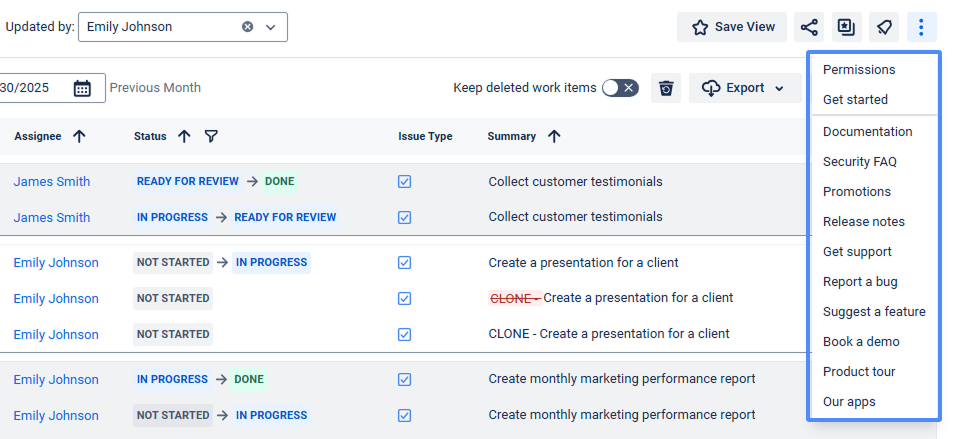
Task: Expand the Updated by dropdown chevron
Action: click(270, 27)
